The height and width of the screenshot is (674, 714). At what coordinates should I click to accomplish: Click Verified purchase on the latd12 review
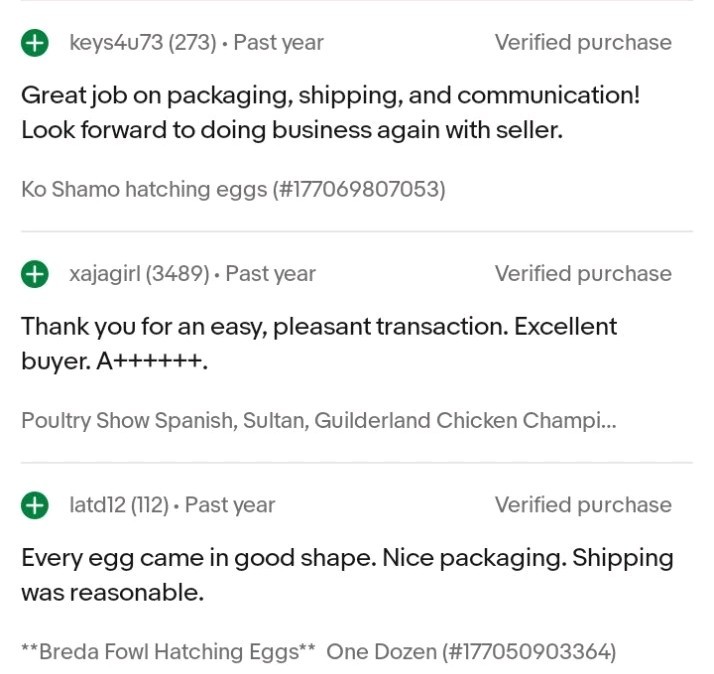[583, 505]
